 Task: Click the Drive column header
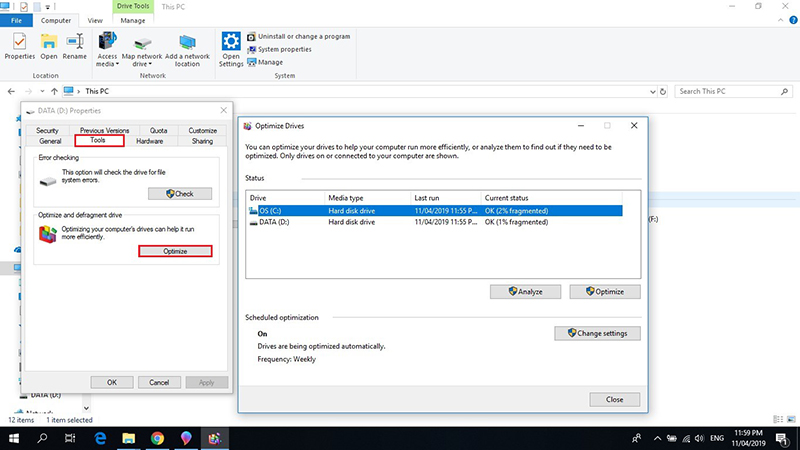tap(285, 198)
